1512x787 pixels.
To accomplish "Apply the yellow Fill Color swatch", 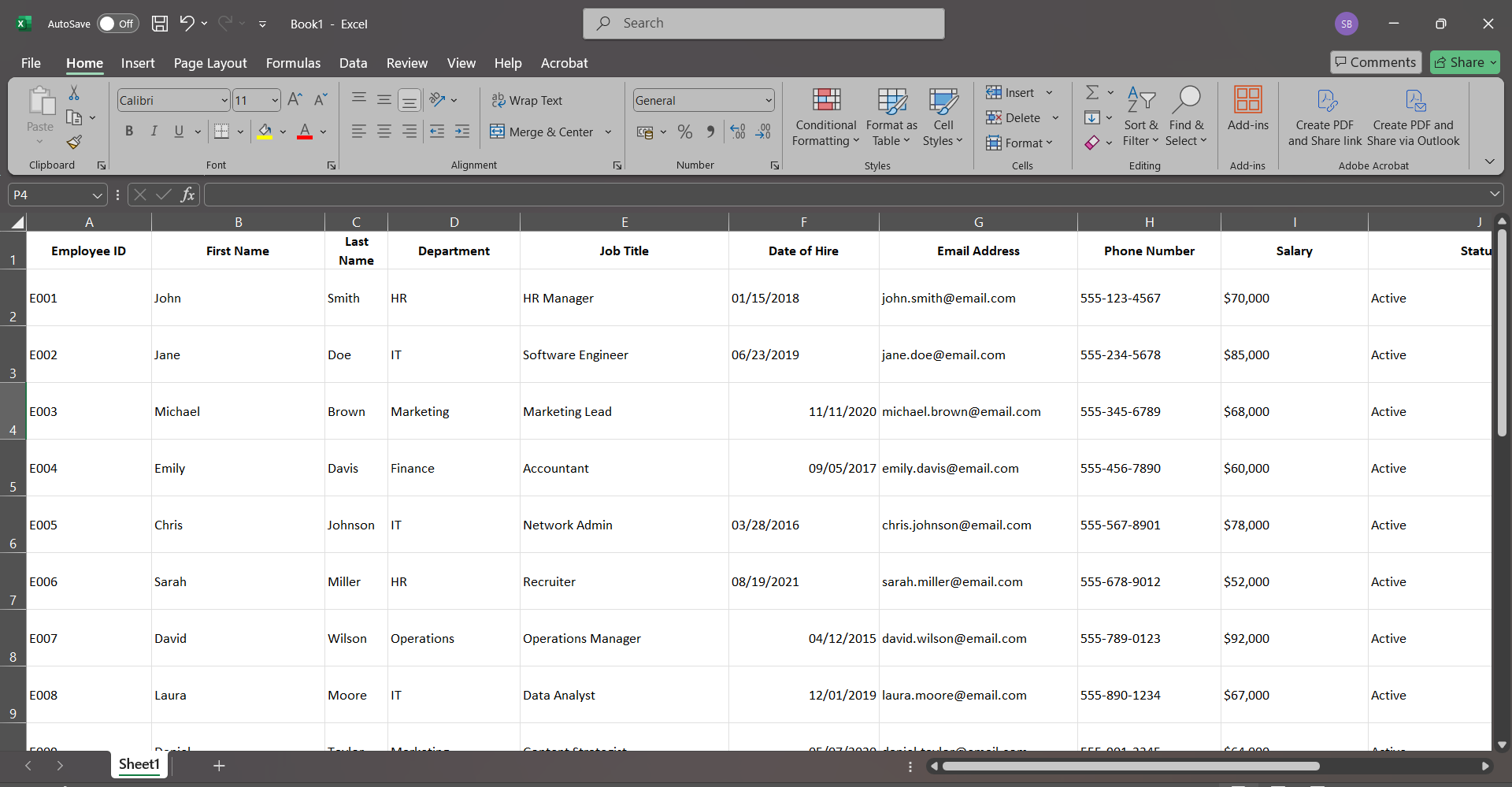I will click(265, 132).
